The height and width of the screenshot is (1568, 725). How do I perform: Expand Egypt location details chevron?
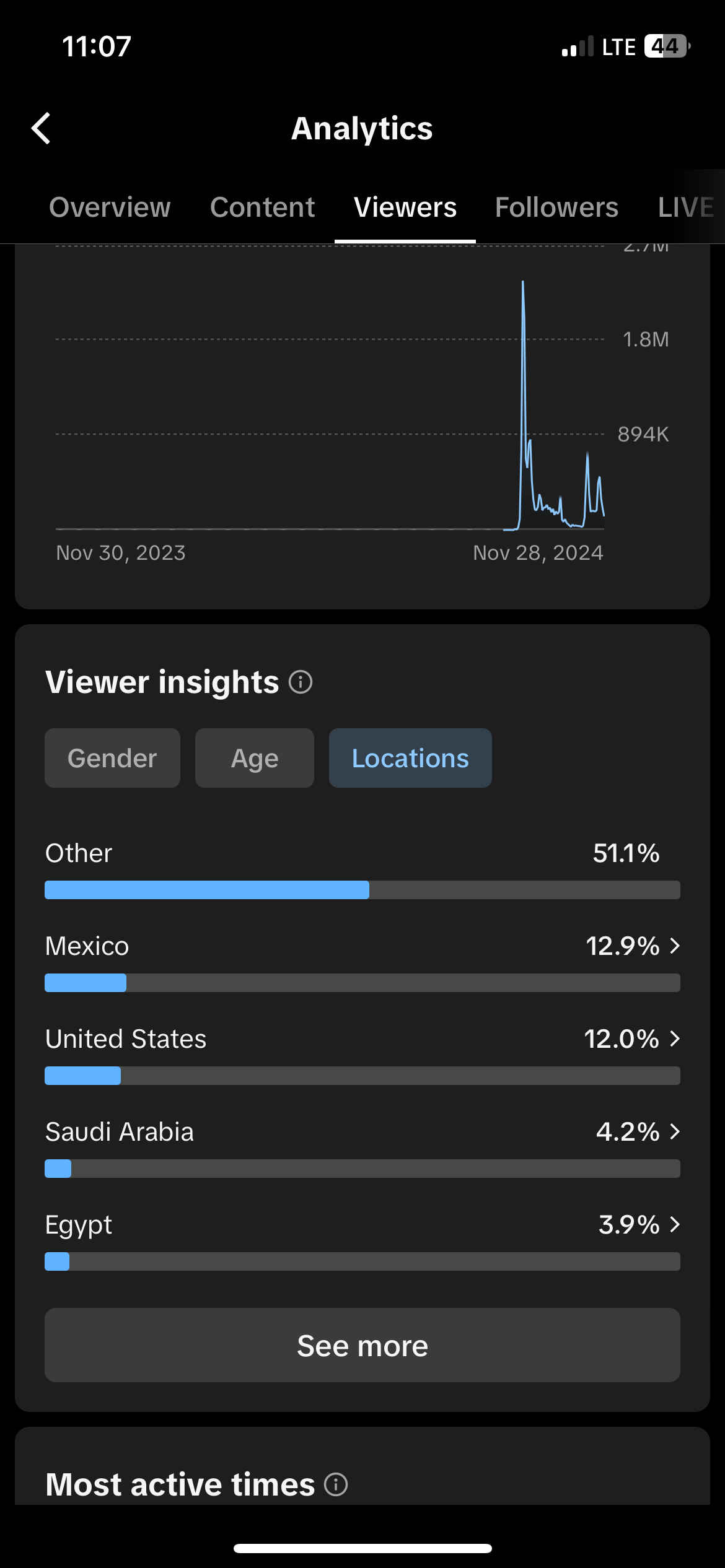coord(675,1224)
